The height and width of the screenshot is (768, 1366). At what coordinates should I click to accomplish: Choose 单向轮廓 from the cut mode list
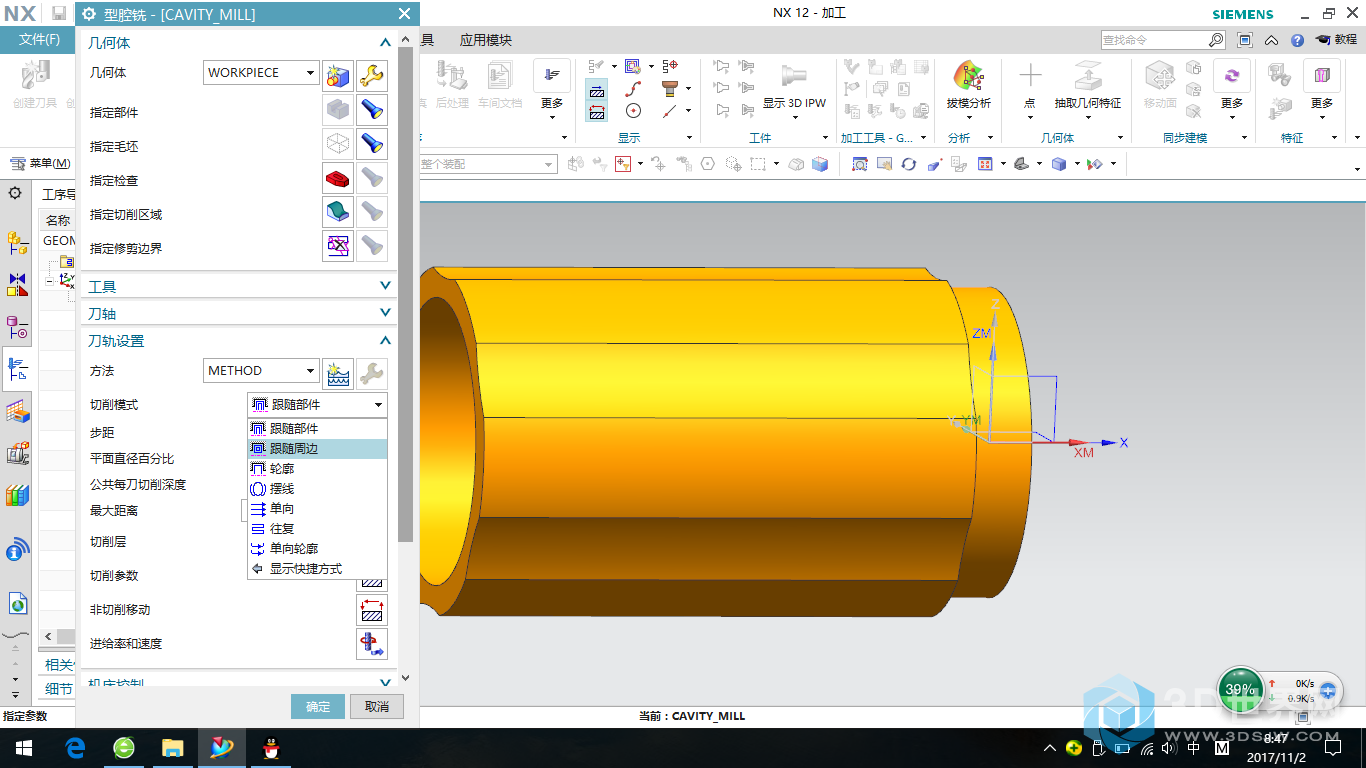(x=317, y=548)
